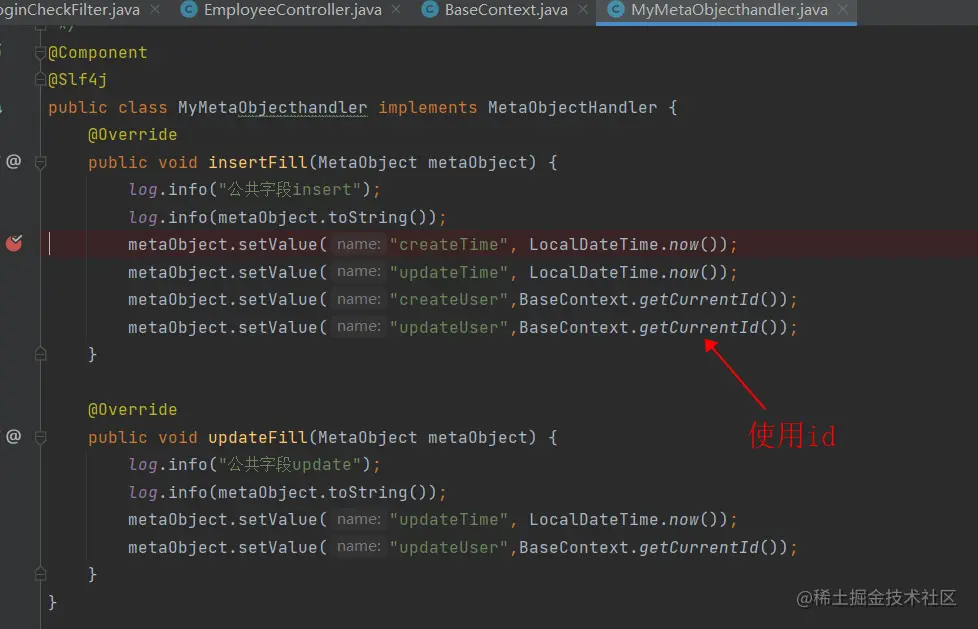Click the class icon on MyMetaObjecthandler.java tab

(x=616, y=9)
